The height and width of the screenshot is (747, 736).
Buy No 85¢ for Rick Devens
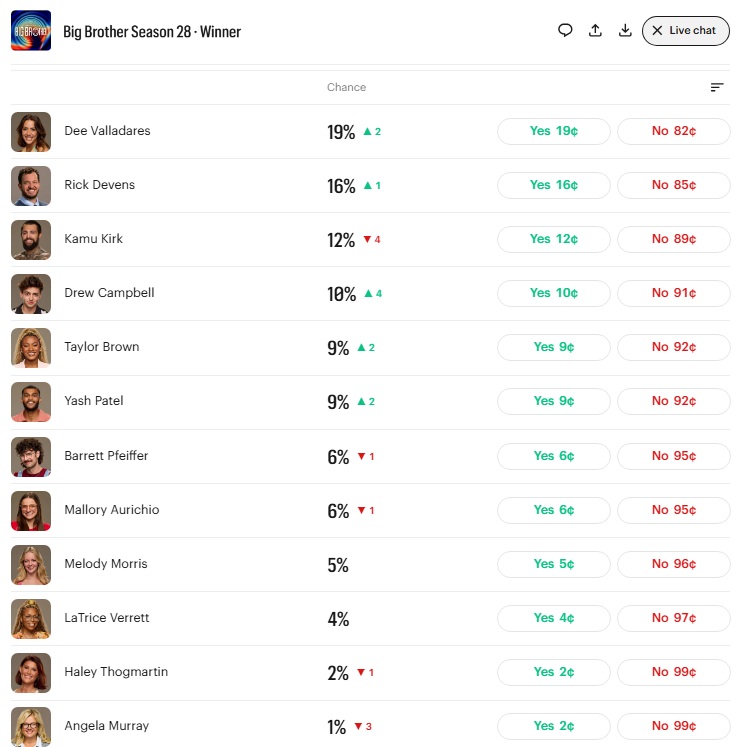tap(674, 185)
